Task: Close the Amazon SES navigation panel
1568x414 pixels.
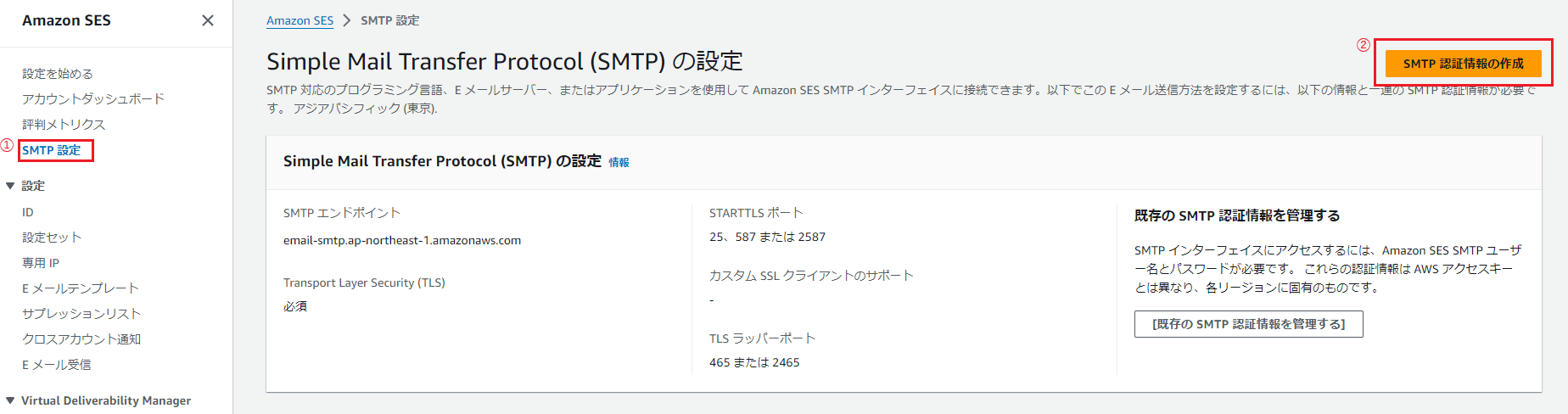Action: (208, 20)
